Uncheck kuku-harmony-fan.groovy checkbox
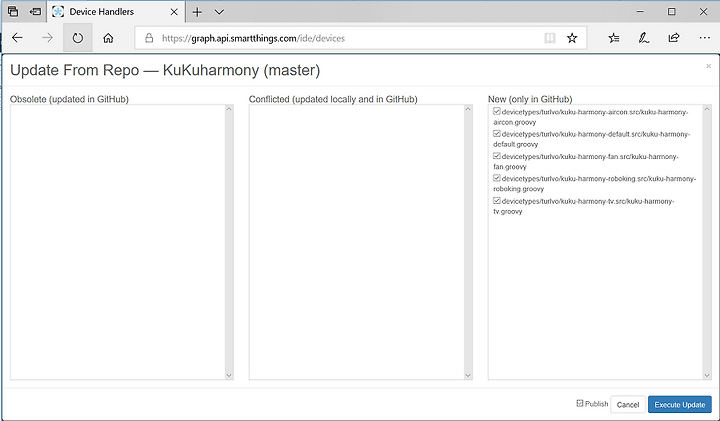 coord(497,156)
